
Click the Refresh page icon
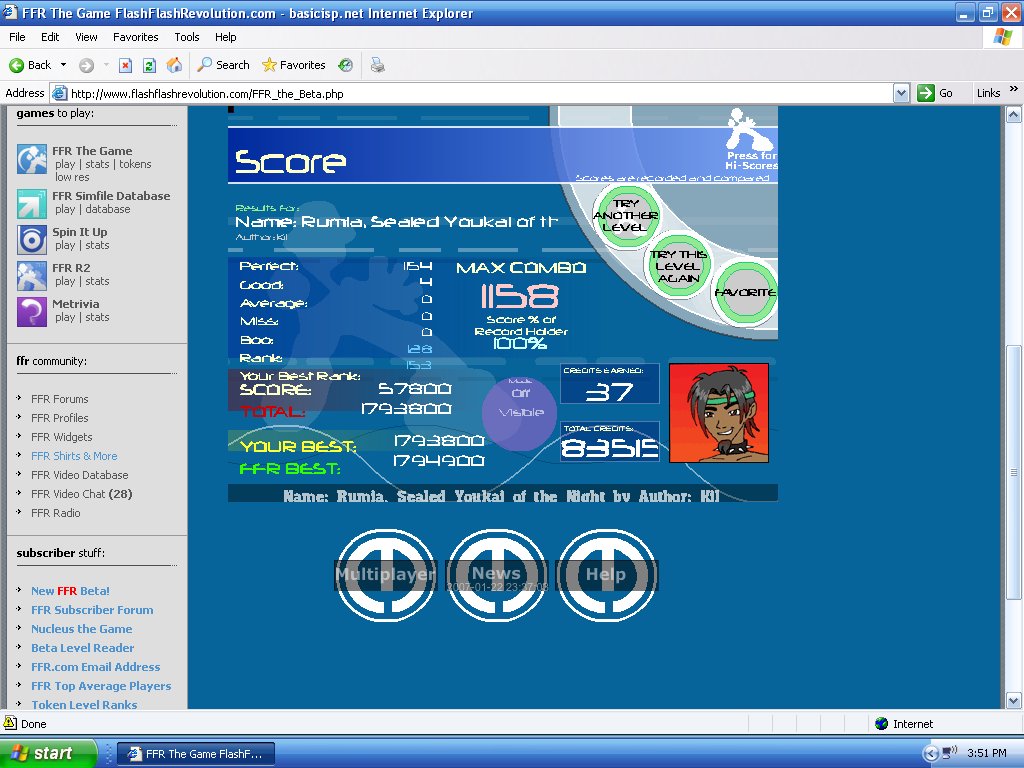tap(150, 65)
